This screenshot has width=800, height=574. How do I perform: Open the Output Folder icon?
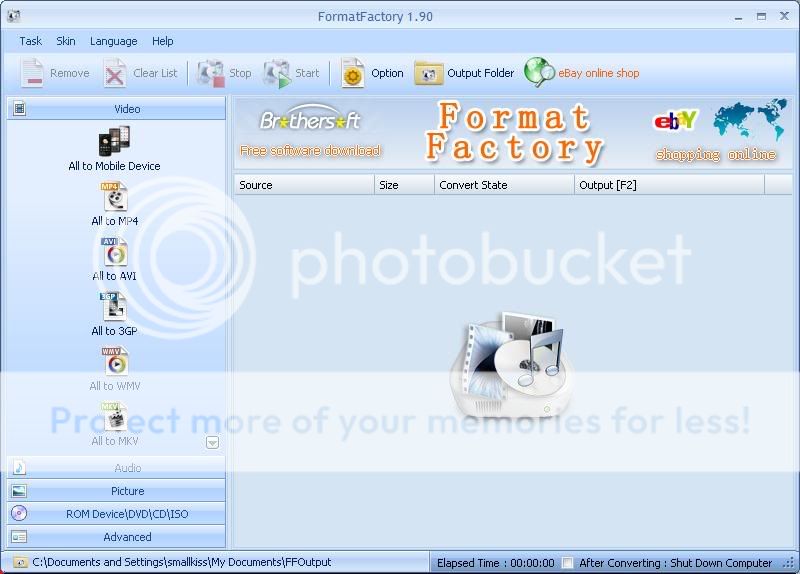[x=428, y=73]
